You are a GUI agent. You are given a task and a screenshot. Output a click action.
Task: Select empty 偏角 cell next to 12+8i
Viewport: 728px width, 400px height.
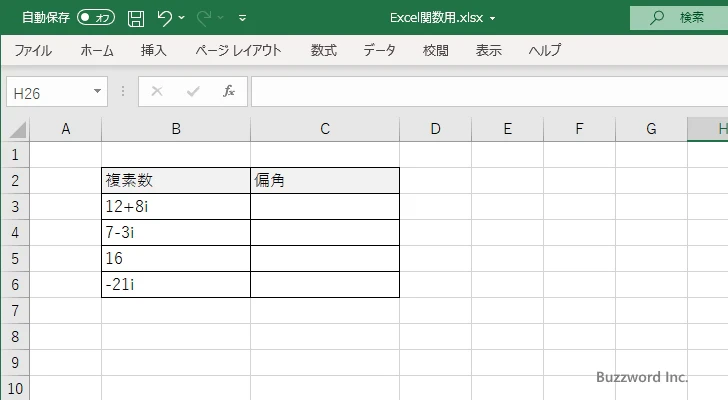[x=325, y=206]
